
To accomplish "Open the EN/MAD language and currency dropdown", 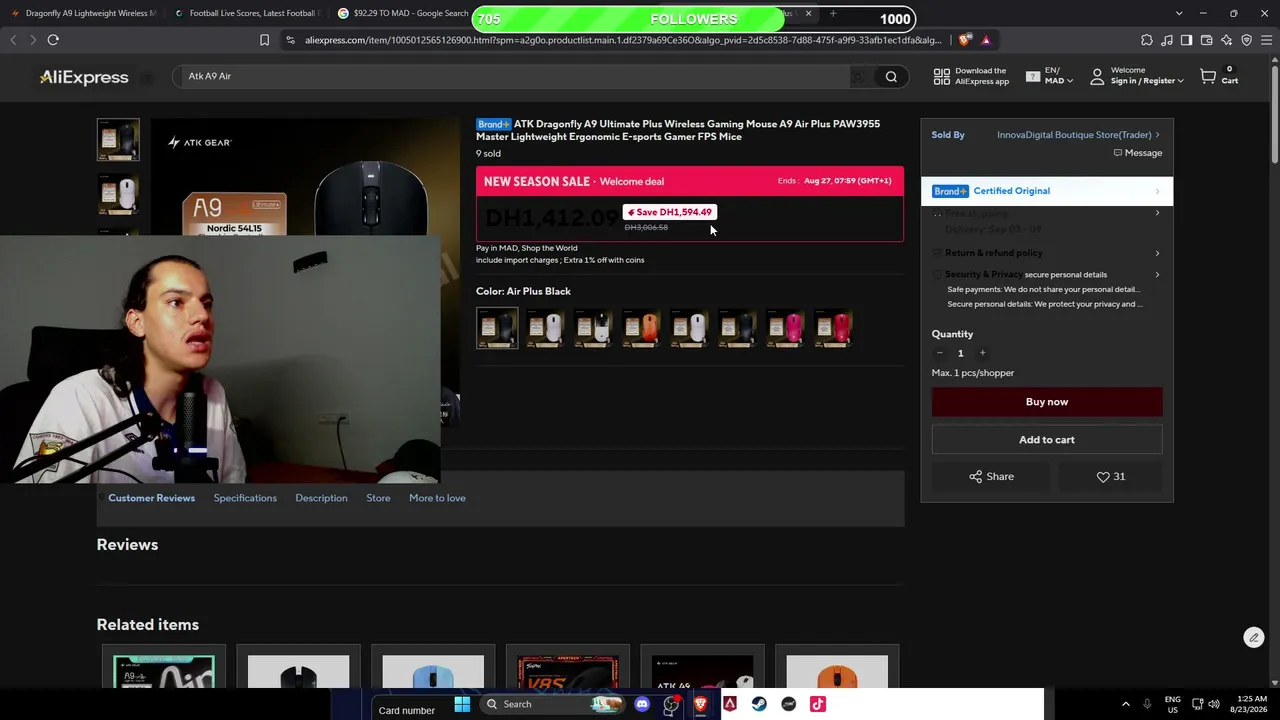I will [1051, 76].
